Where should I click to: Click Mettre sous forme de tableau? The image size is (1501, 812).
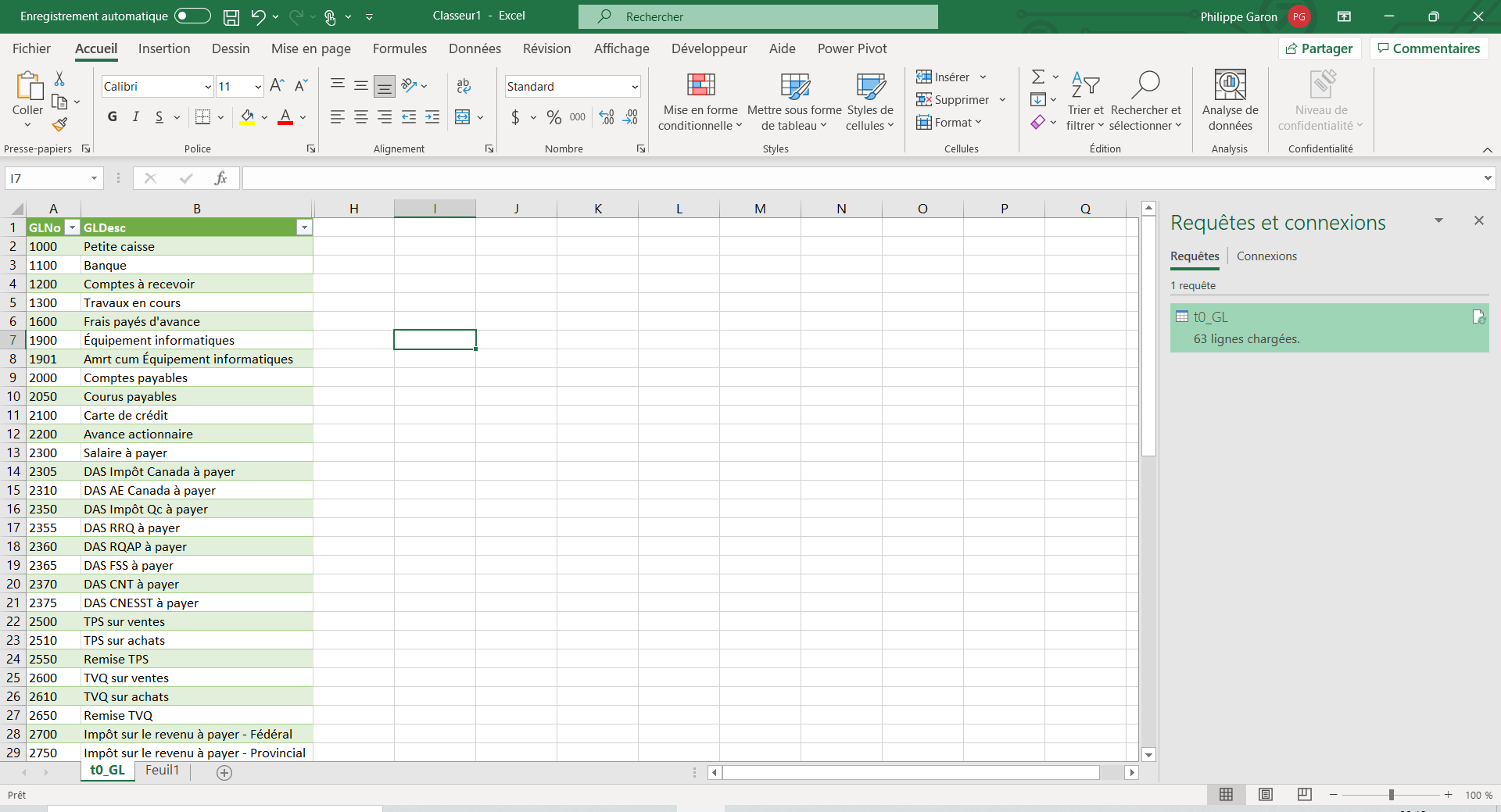793,102
